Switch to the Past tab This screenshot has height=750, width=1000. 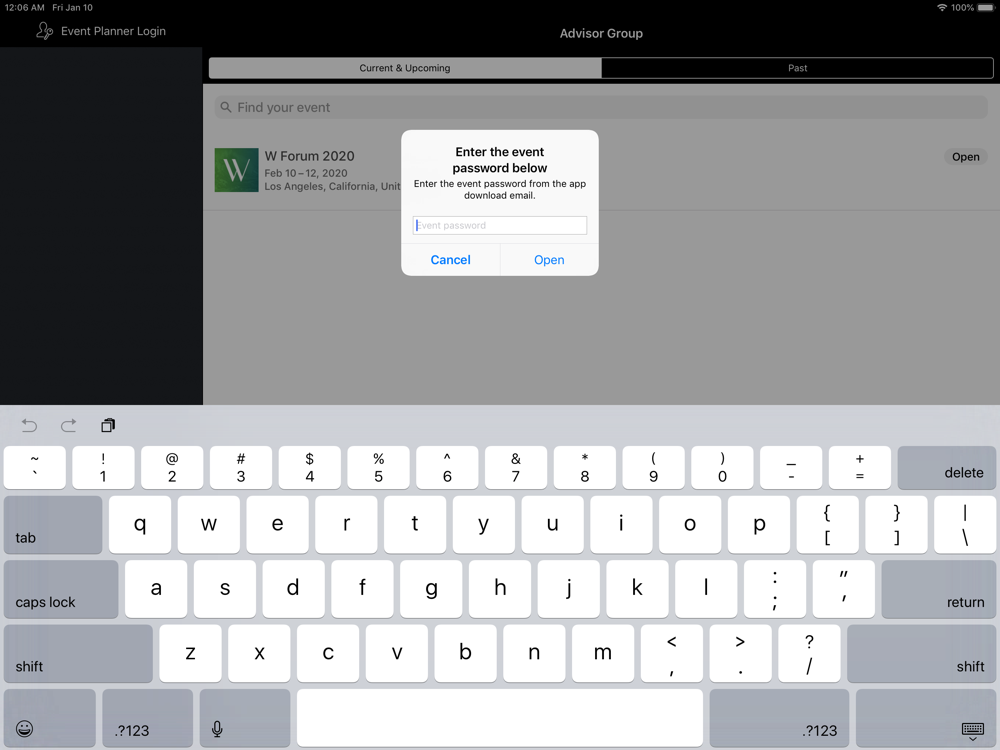797,68
